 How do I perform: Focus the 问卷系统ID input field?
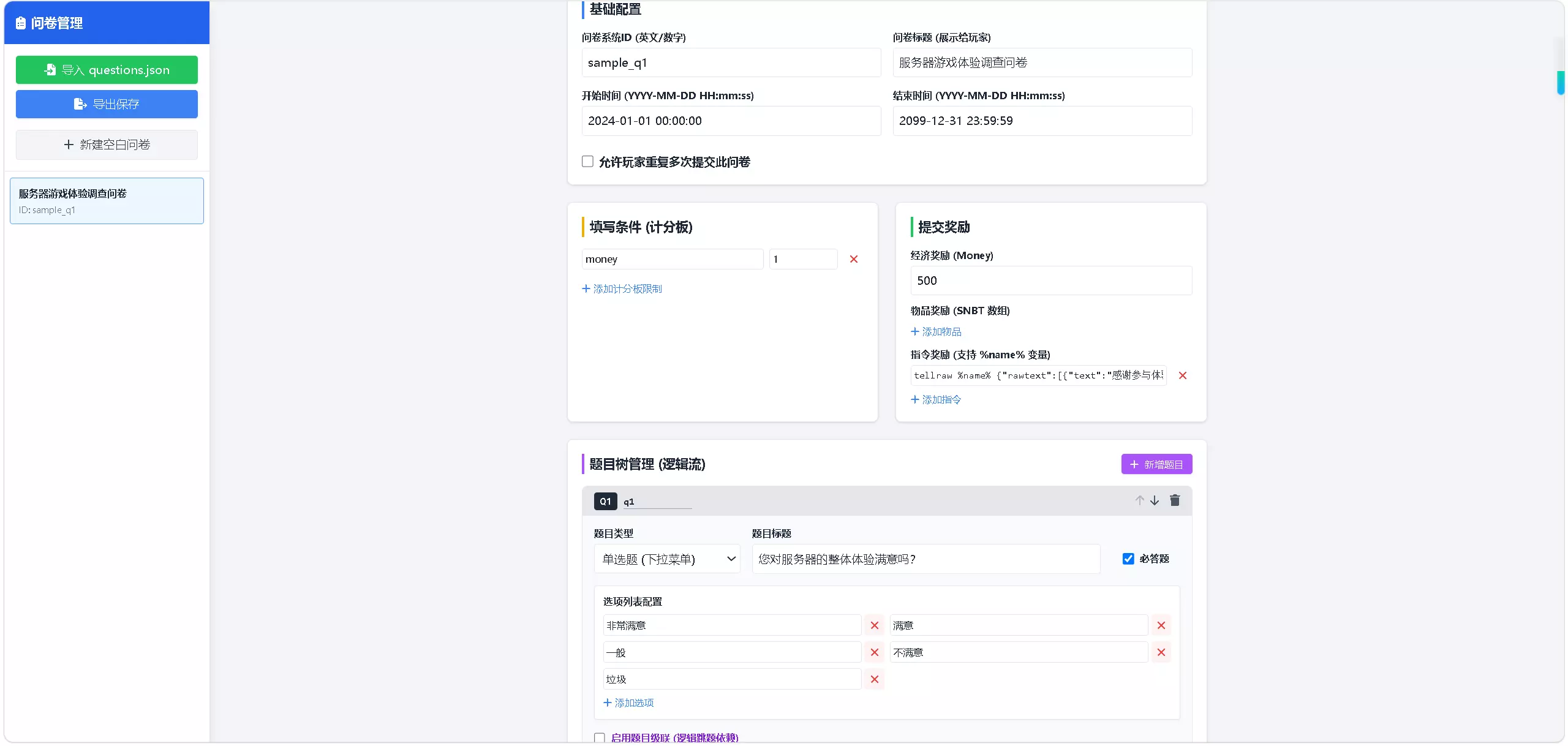click(x=731, y=62)
